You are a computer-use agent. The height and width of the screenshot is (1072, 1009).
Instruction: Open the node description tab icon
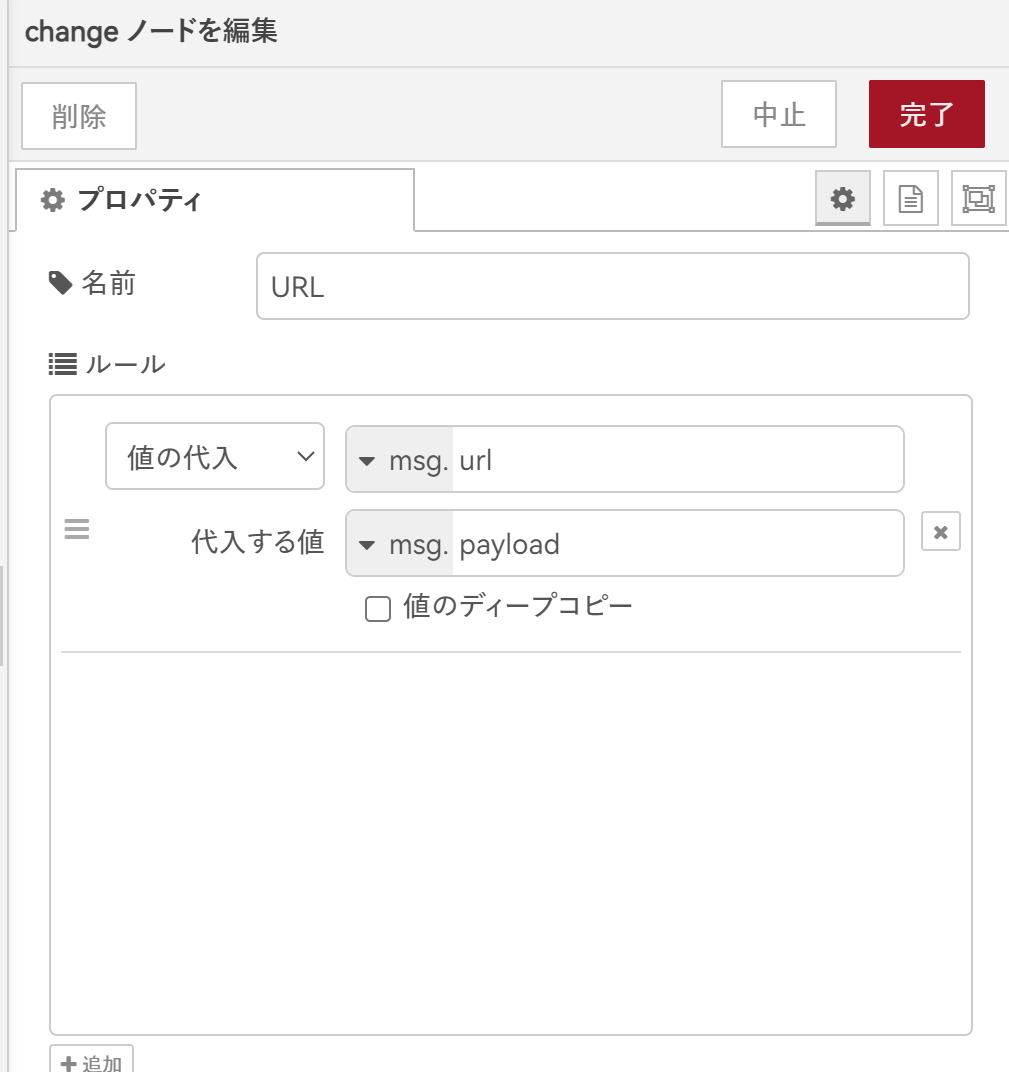coord(910,198)
